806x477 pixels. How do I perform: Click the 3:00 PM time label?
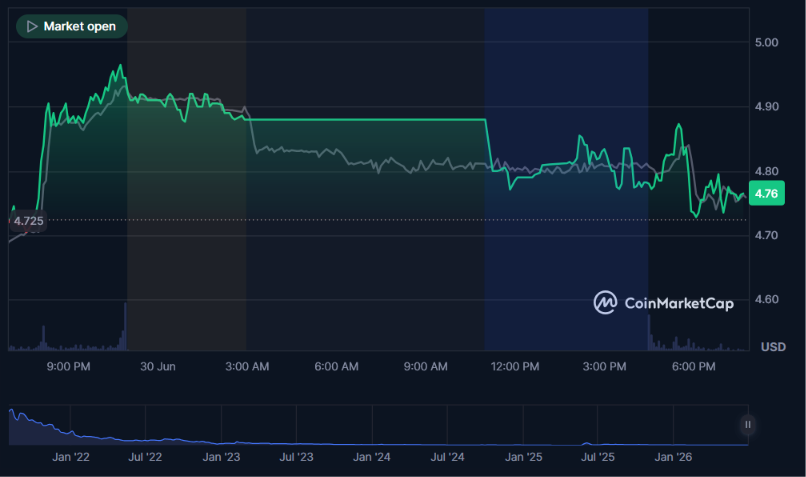coord(604,366)
